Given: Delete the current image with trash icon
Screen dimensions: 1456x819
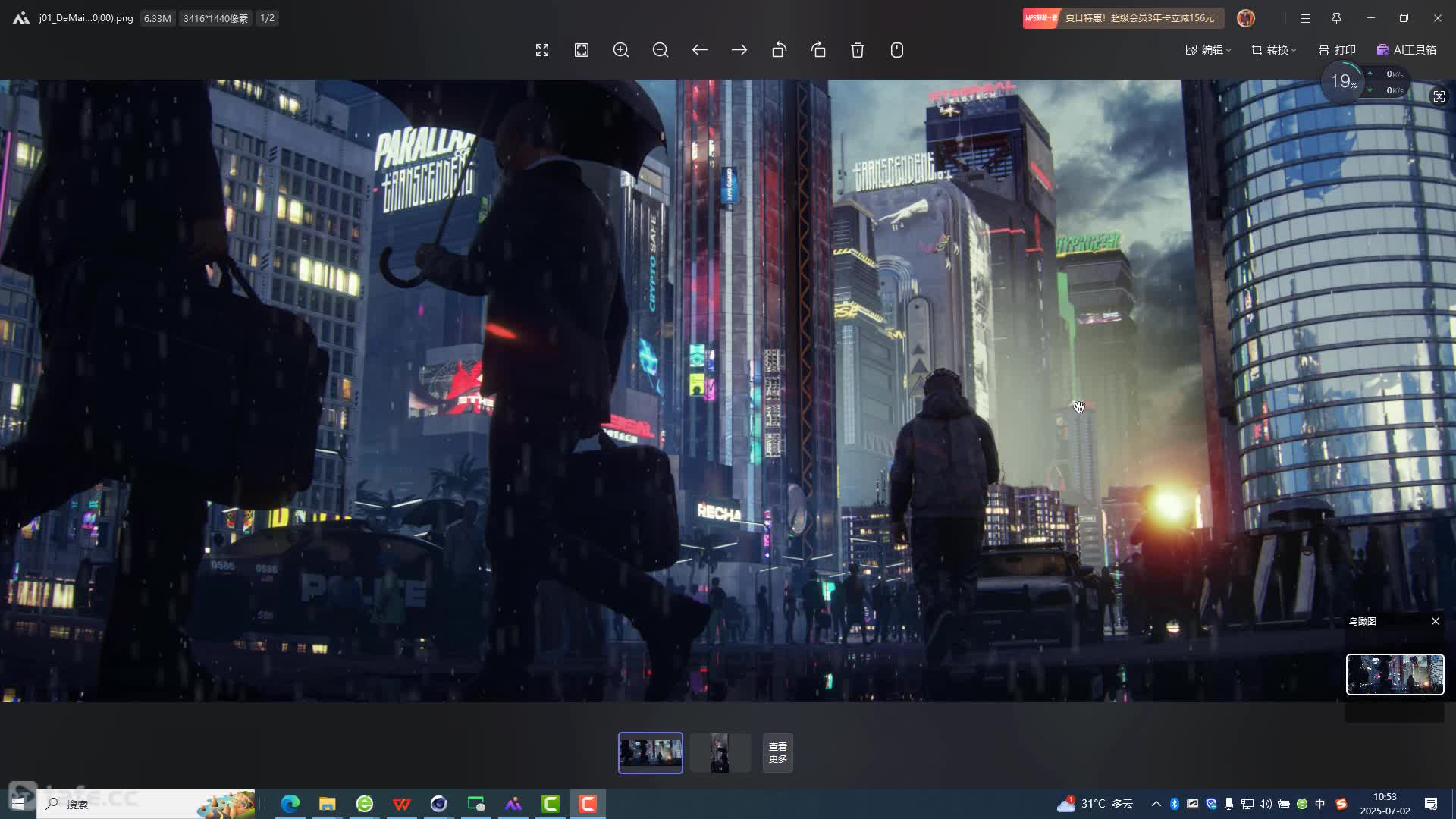Looking at the screenshot, I should point(858,50).
